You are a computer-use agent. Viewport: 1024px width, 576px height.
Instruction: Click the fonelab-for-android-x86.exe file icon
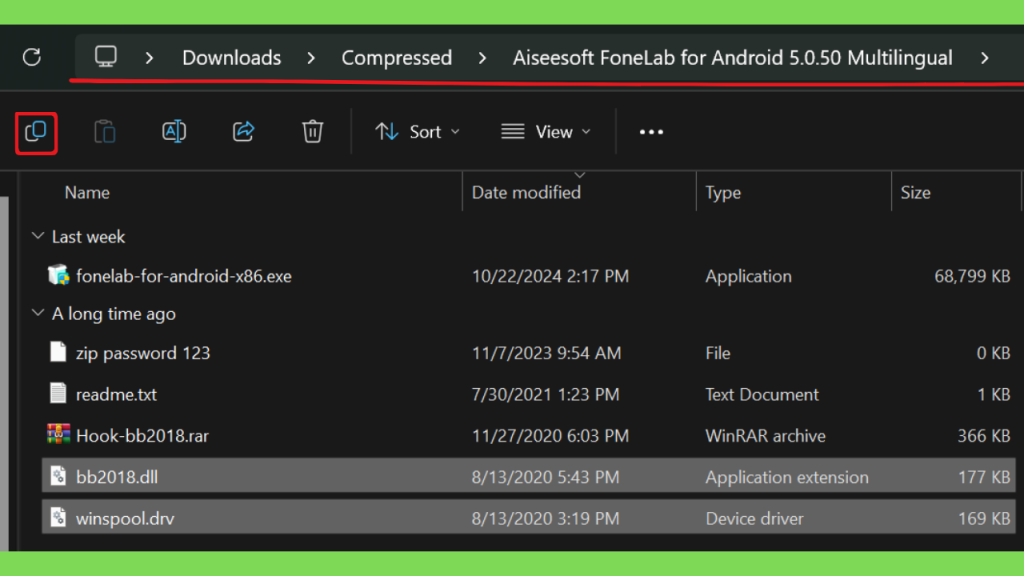coord(58,276)
